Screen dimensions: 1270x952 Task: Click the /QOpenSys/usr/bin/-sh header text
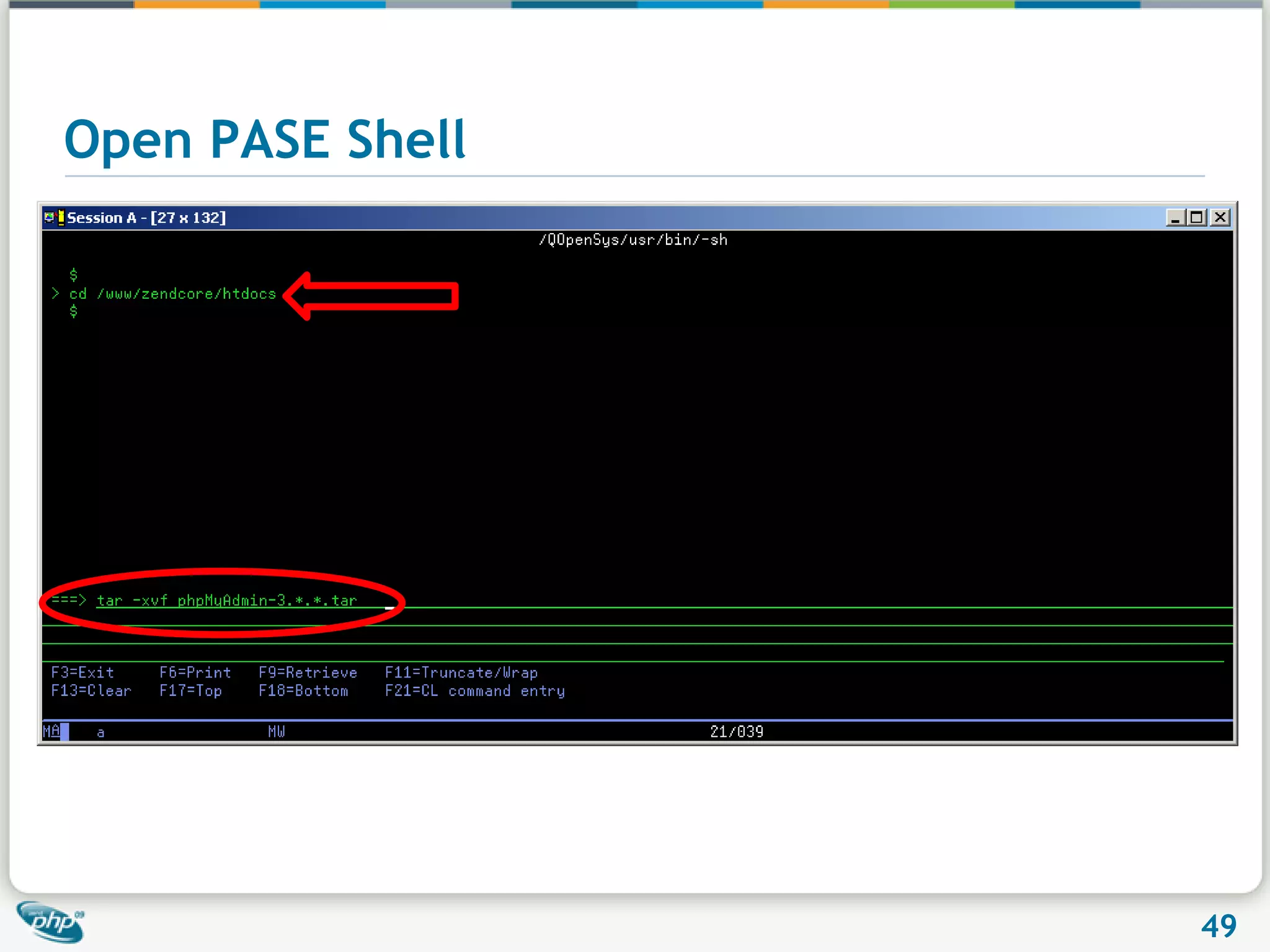[633, 240]
